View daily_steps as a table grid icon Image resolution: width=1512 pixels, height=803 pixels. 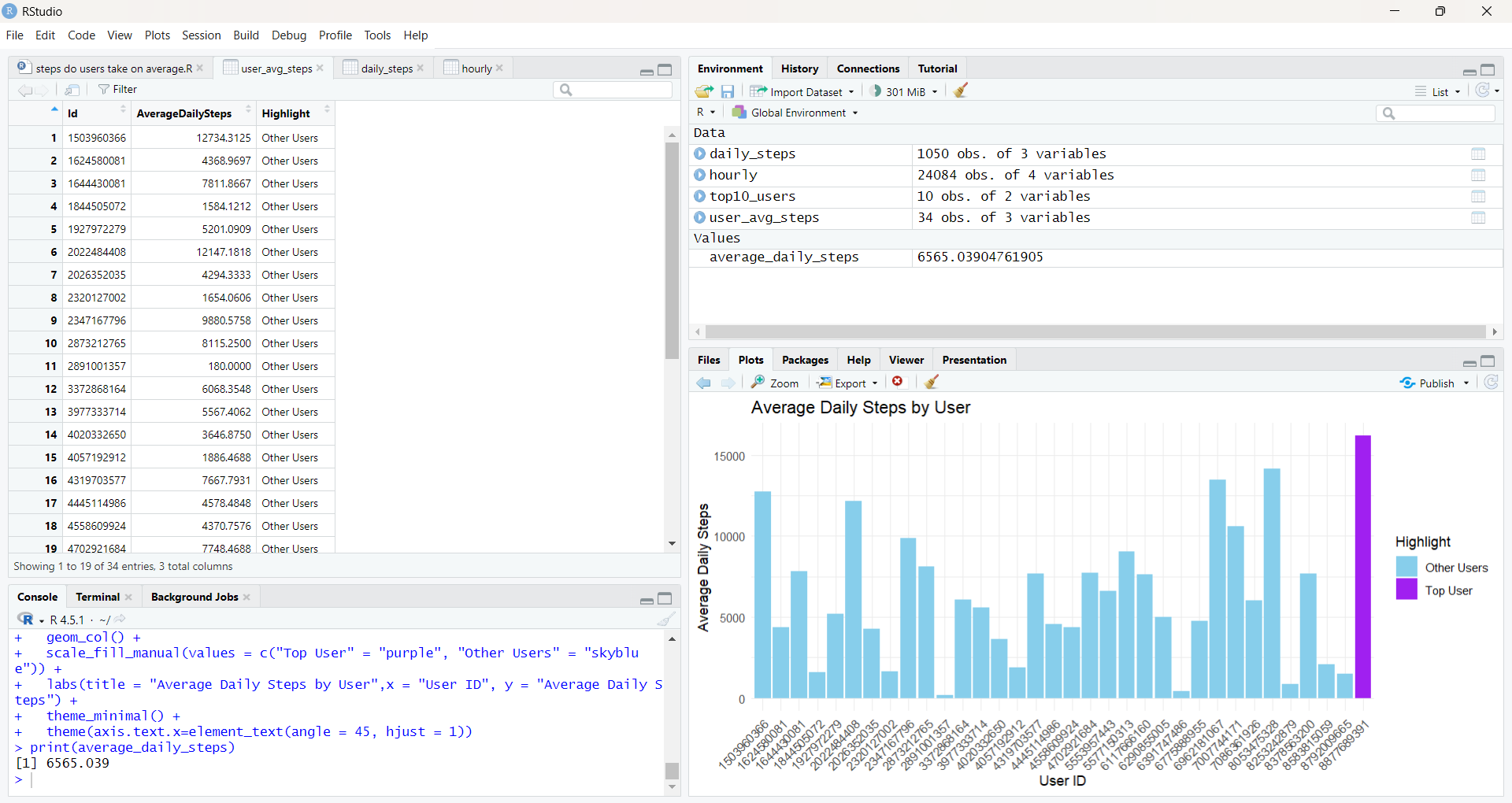(1478, 154)
